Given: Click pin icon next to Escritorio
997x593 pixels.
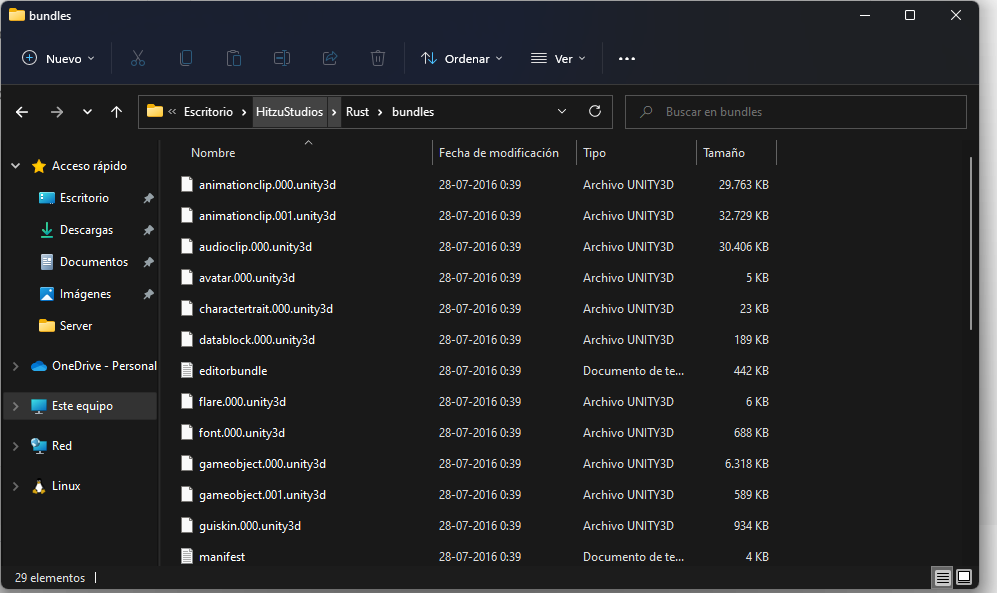Looking at the screenshot, I should point(148,198).
